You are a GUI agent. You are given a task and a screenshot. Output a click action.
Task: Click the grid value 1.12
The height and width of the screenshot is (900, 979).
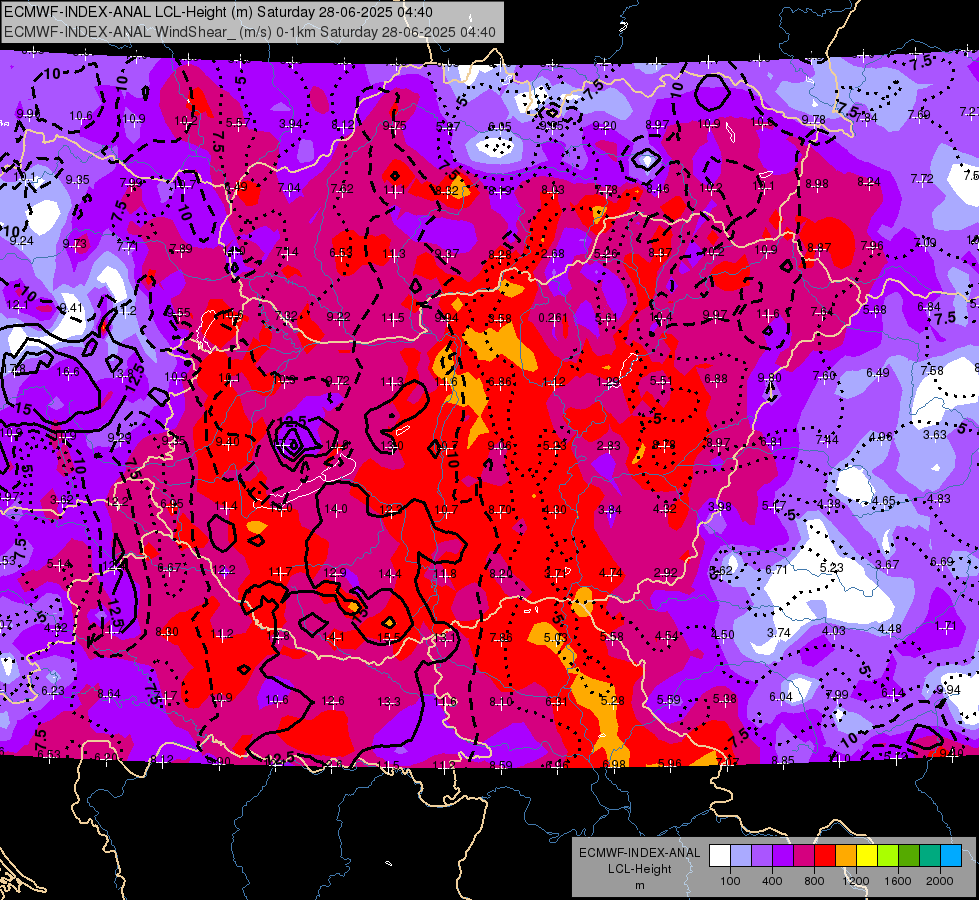554,382
